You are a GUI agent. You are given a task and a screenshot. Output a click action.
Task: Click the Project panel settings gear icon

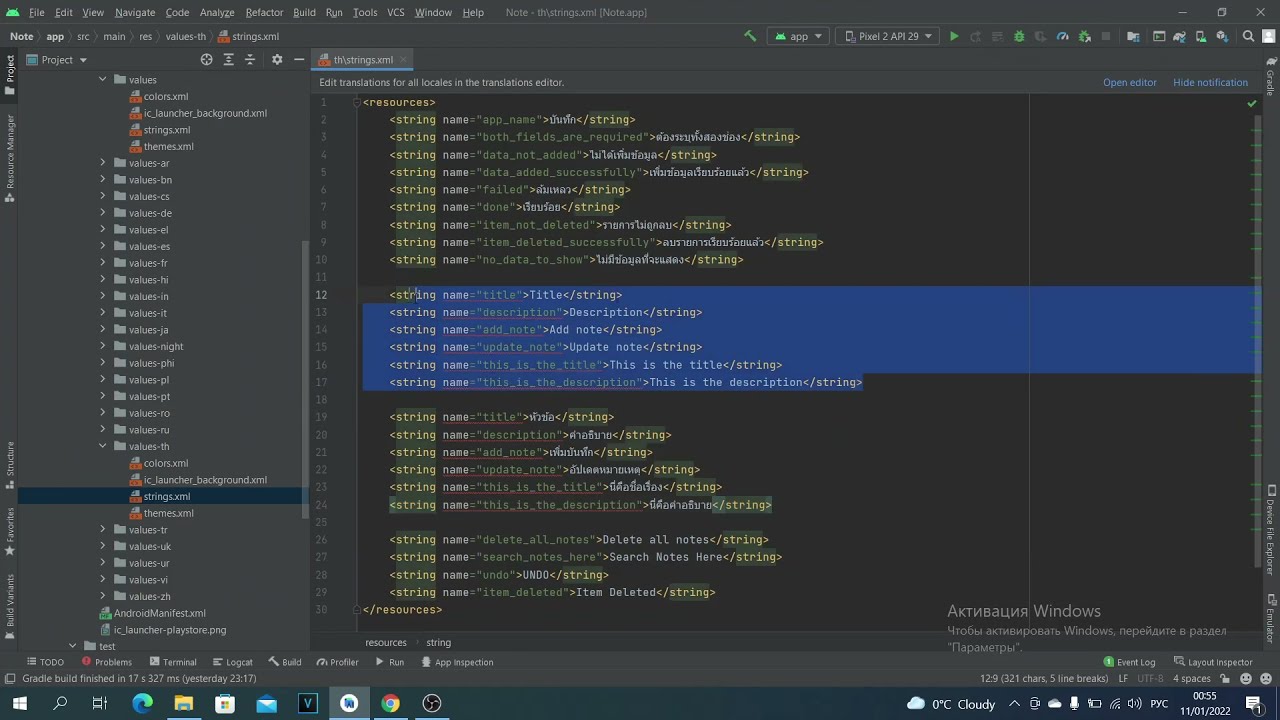tap(277, 60)
